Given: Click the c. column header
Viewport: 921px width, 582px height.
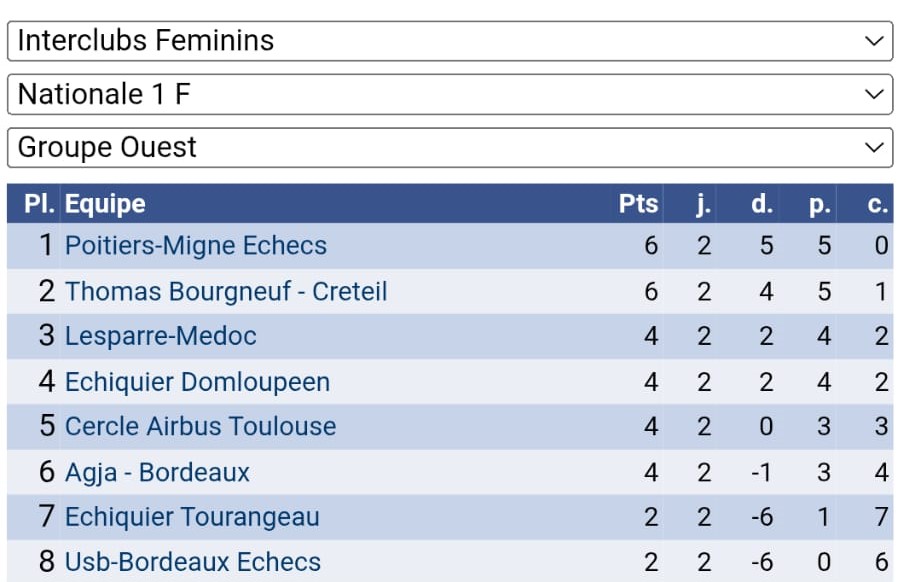Looking at the screenshot, I should (x=878, y=204).
